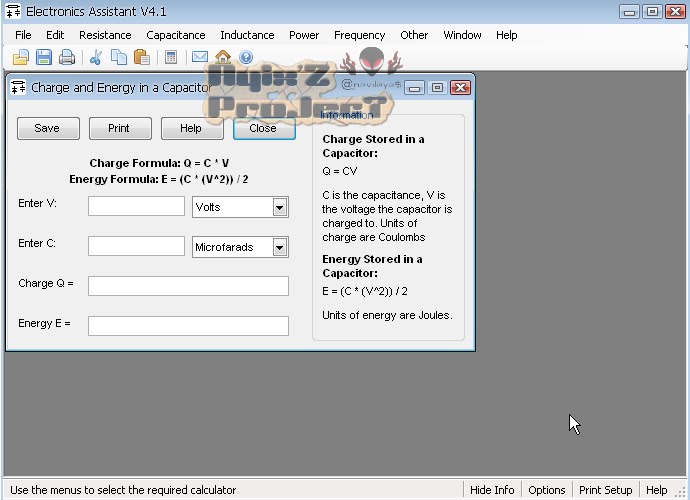This screenshot has height=500, width=690.
Task: Click the Paste clipboard toolbar icon
Action: click(142, 57)
